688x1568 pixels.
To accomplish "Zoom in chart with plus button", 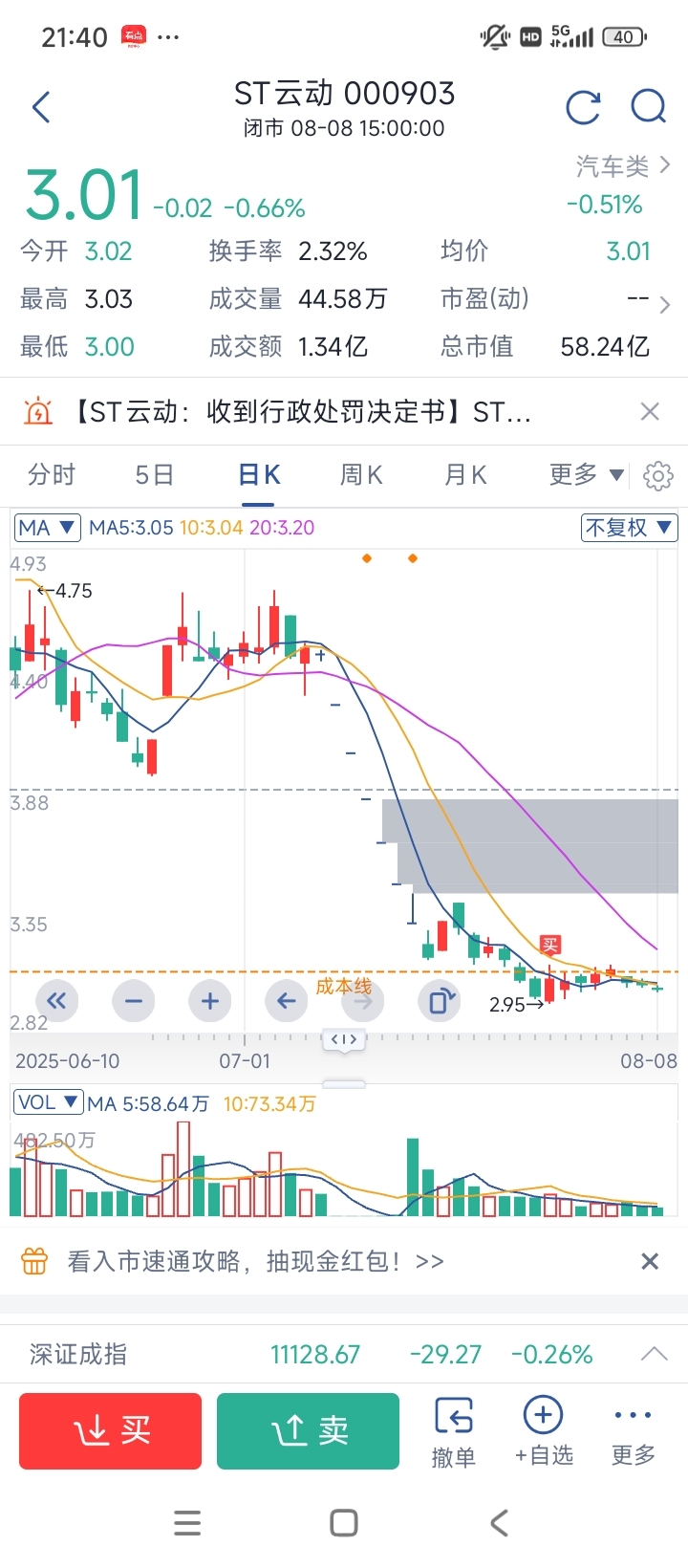I will click(x=210, y=1001).
